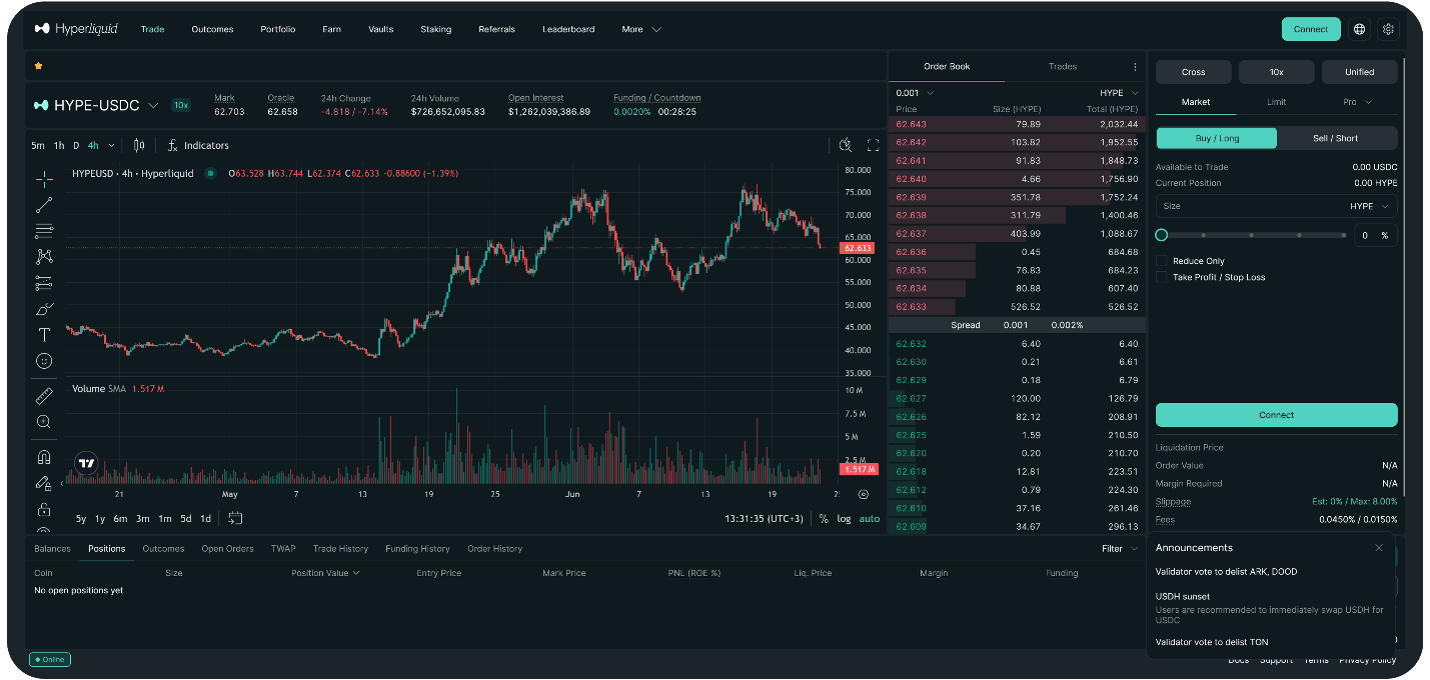Open the Open Orders tab
Screen dimensions: 1430x680
227,549
